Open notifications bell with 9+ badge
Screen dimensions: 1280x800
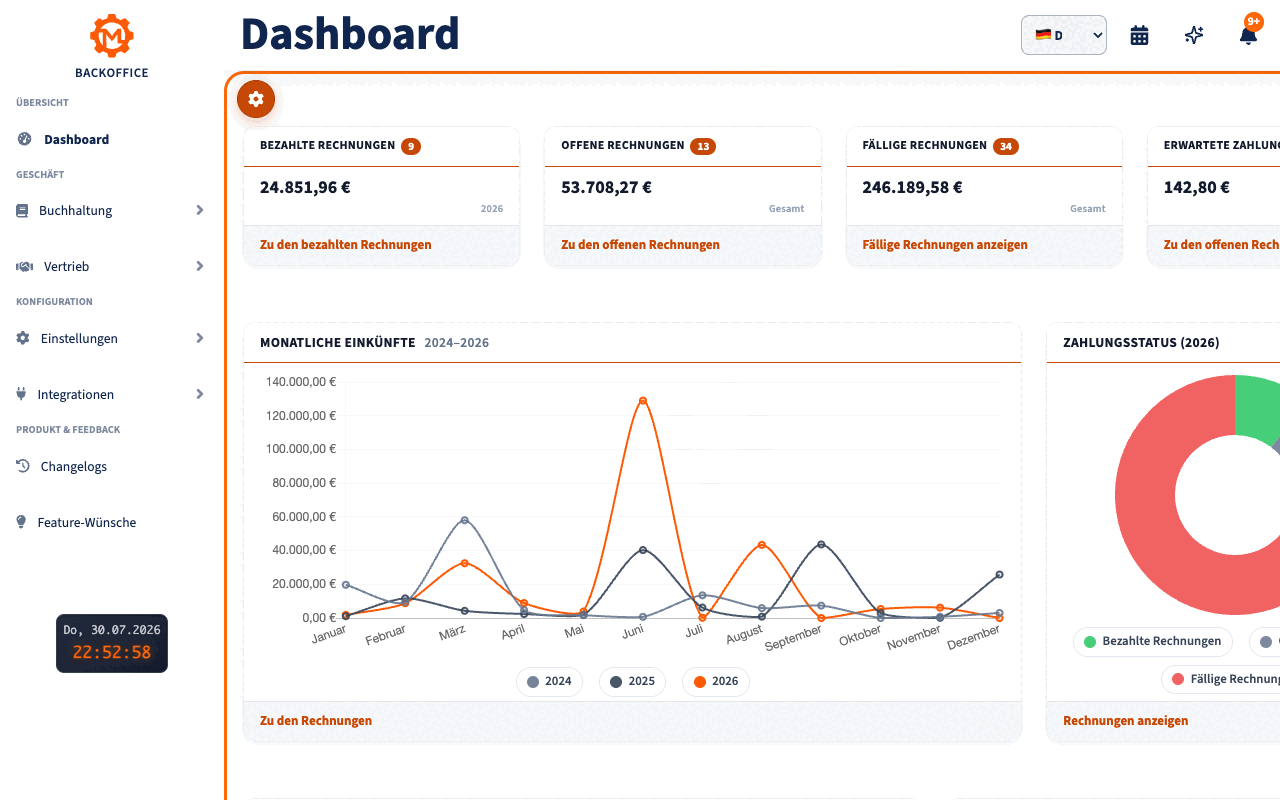(x=1248, y=35)
